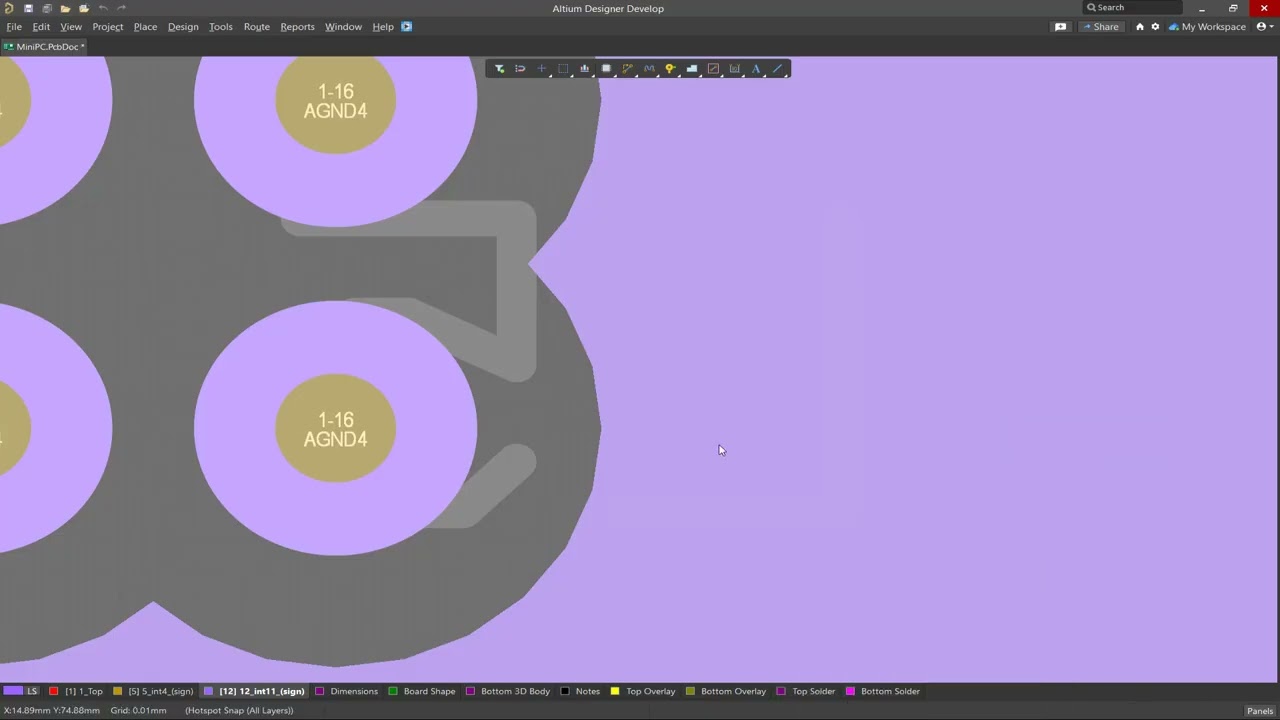Switch to the Top Overlay layer tab
The width and height of the screenshot is (1280, 720).
tap(643, 691)
